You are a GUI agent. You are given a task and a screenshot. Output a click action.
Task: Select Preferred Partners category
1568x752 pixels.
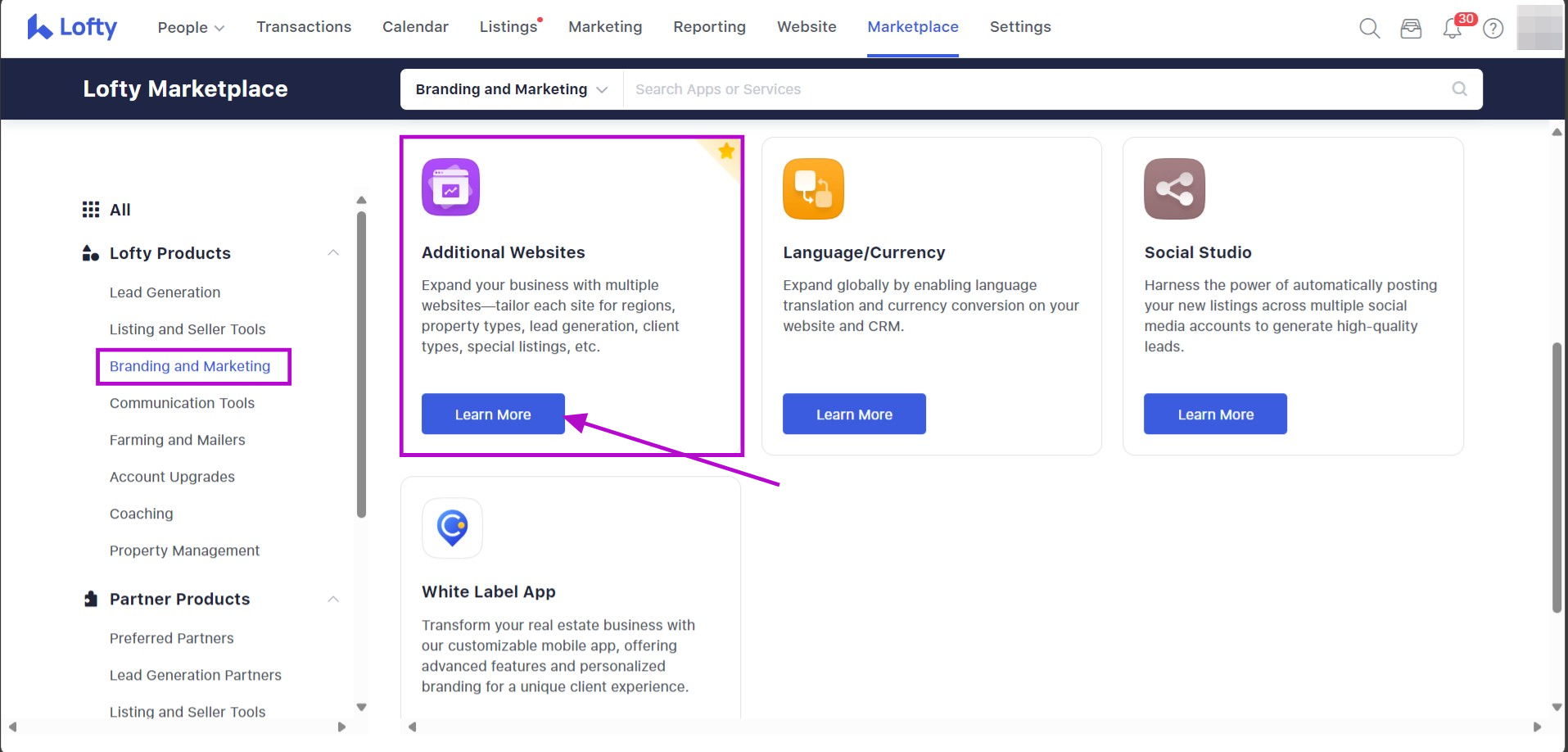172,638
